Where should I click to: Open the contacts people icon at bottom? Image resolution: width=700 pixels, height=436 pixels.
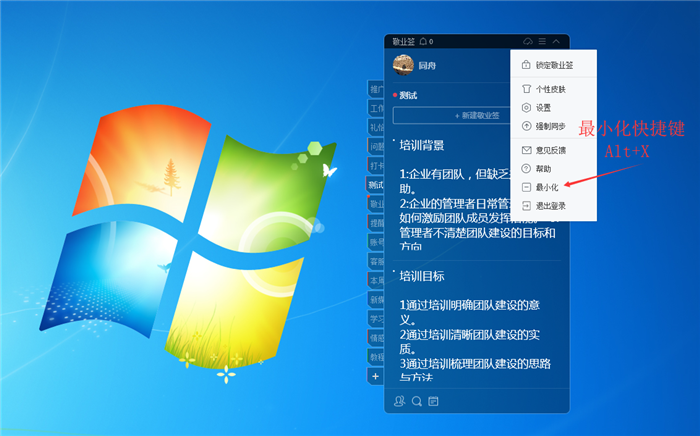point(399,401)
